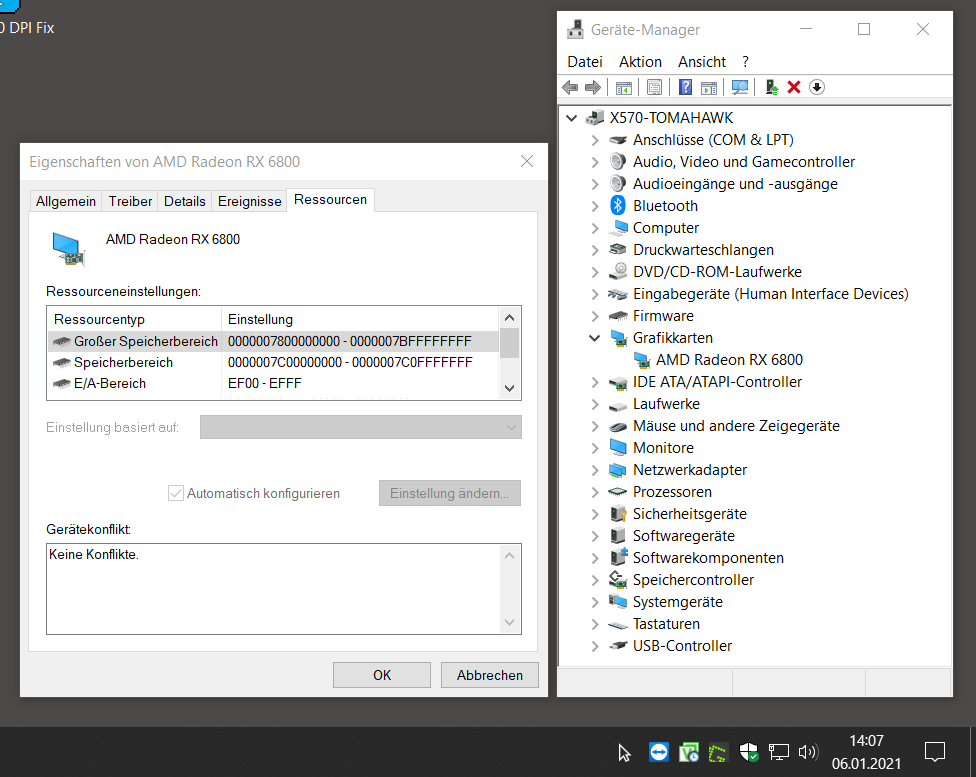Click the Sicherheitsgeräte category icon
Viewport: 976px width, 777px height.
pyautogui.click(x=618, y=514)
